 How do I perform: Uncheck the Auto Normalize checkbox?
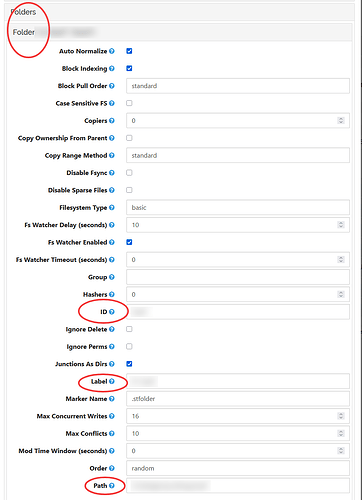pos(129,51)
